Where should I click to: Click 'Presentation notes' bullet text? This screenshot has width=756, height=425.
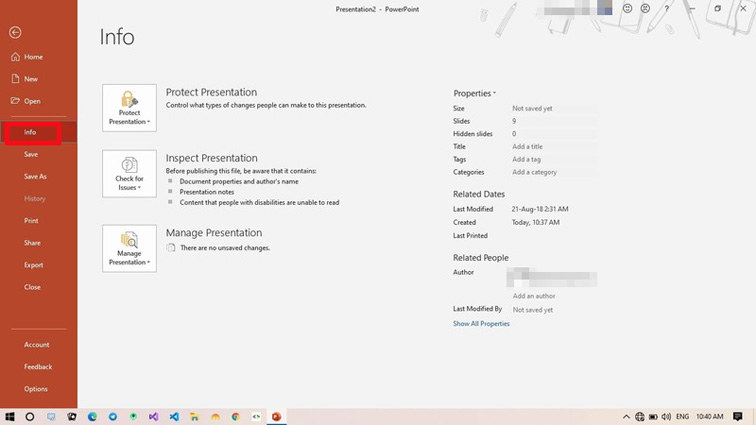click(207, 192)
